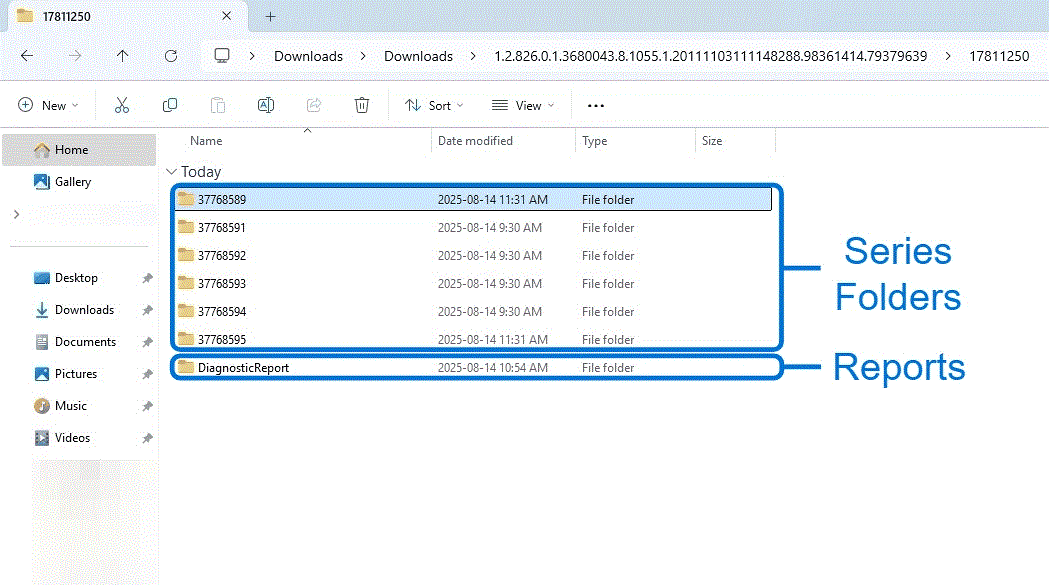This screenshot has width=1049, height=585.
Task: Click the Share icon in toolbar
Action: point(314,105)
